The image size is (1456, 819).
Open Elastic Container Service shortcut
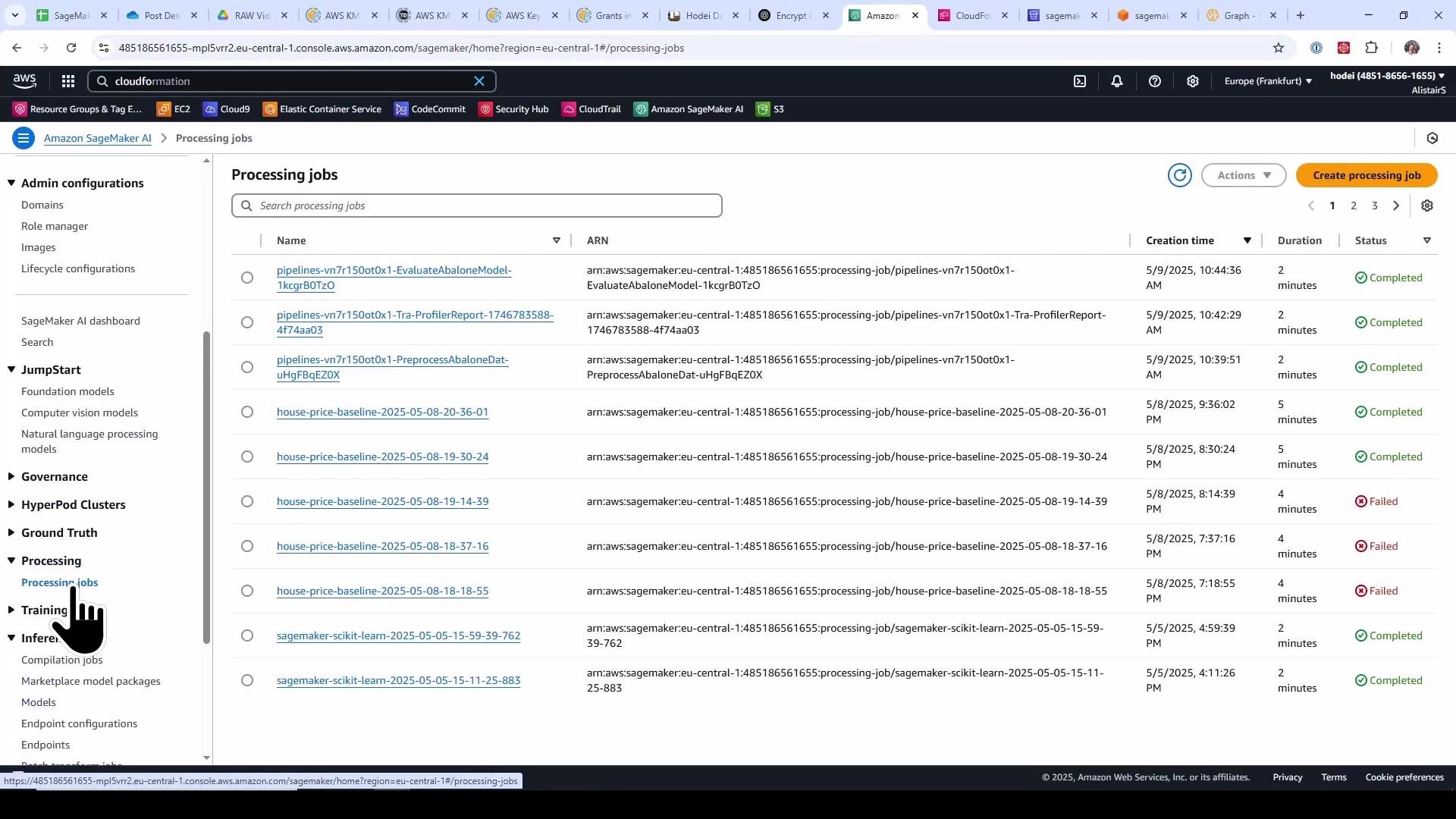pos(322,109)
